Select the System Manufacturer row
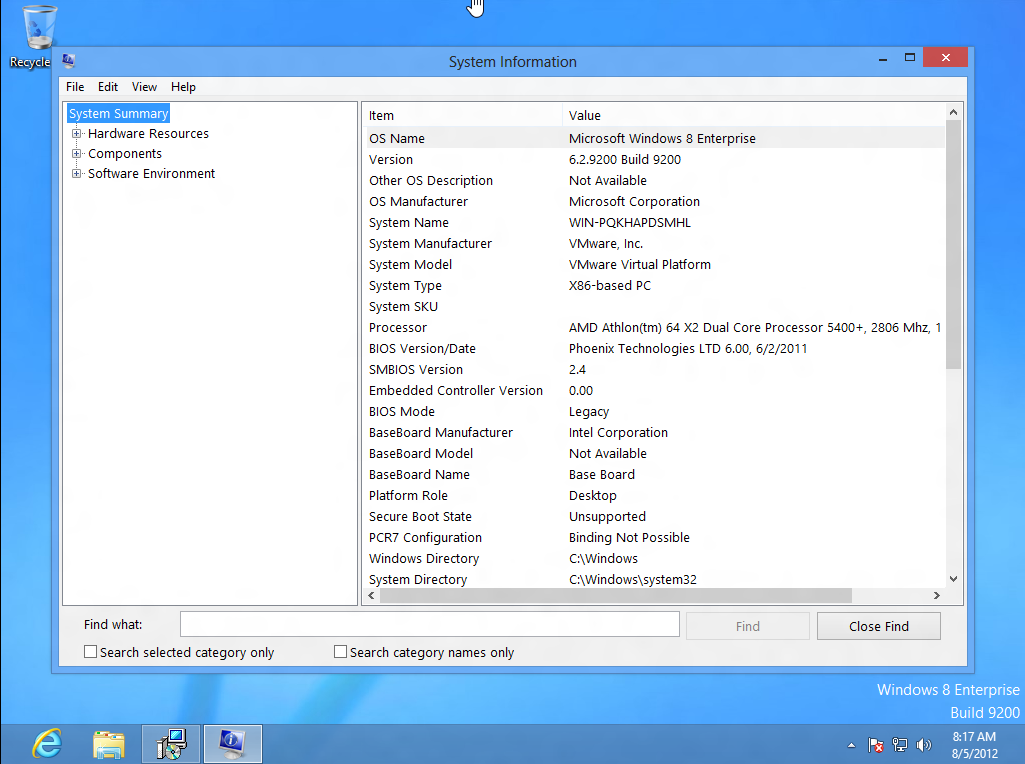The width and height of the screenshot is (1025, 764). [654, 243]
